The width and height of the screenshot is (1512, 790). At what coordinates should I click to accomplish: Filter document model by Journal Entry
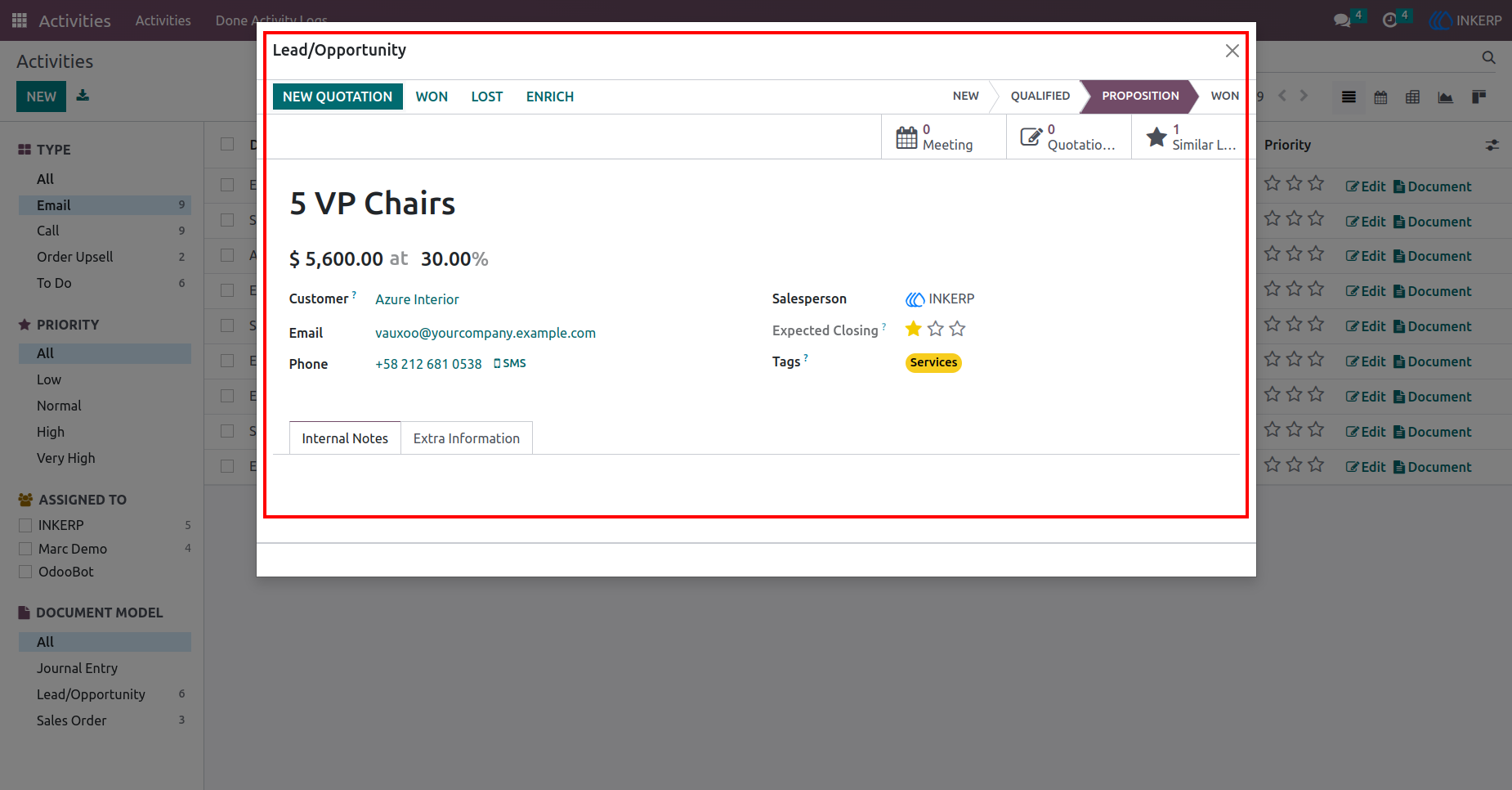[x=105, y=668]
